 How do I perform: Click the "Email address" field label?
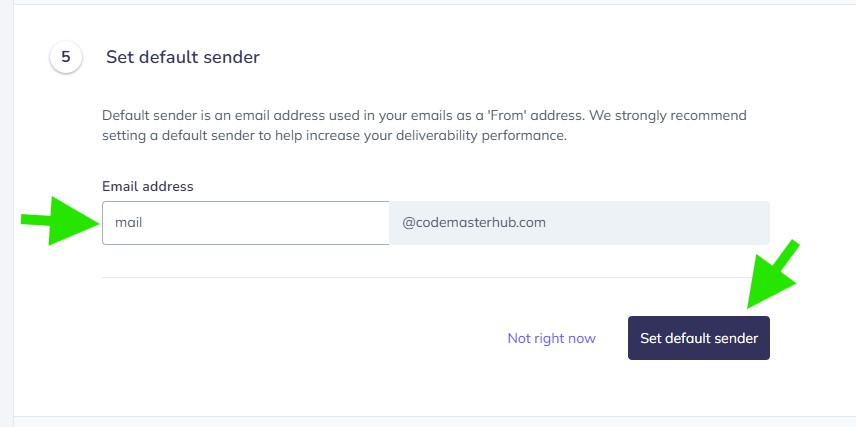point(148,186)
